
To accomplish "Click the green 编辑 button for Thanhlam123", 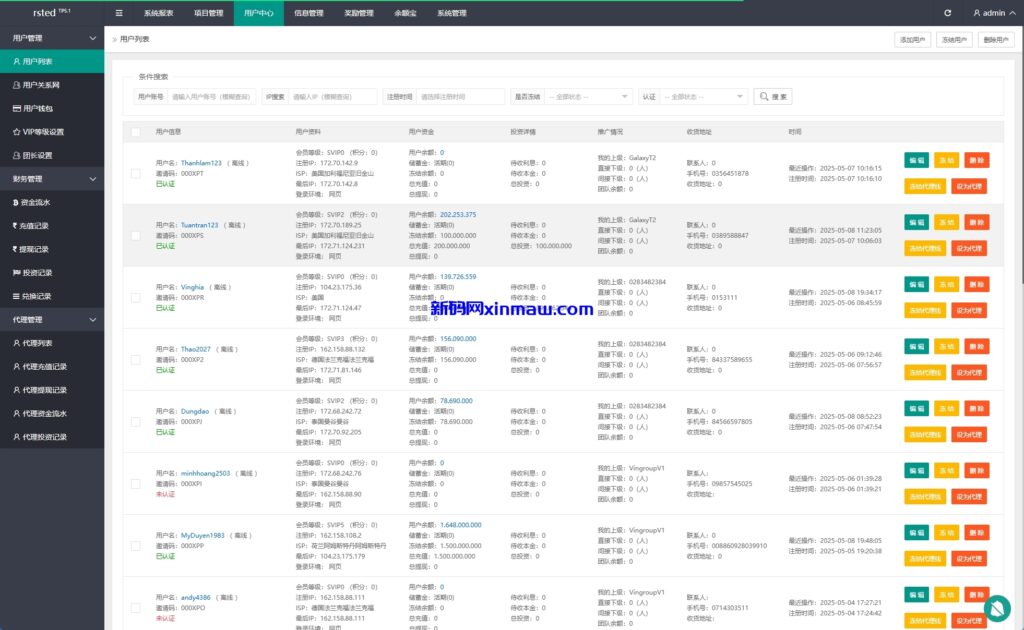I will 916,160.
